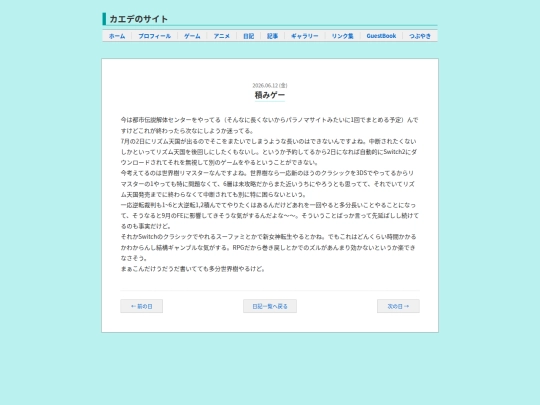The width and height of the screenshot is (540, 405).
Task: Open the ゲーム section
Action: tap(192, 36)
